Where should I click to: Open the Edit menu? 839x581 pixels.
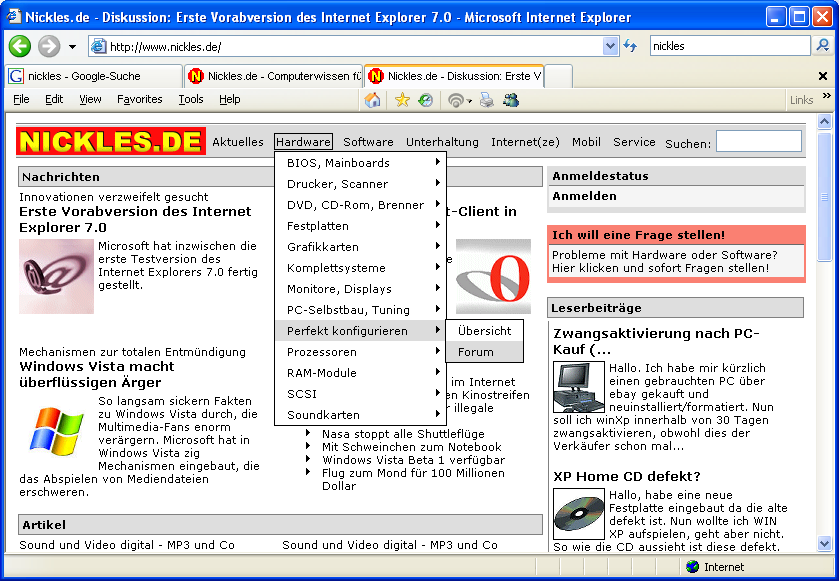point(54,99)
